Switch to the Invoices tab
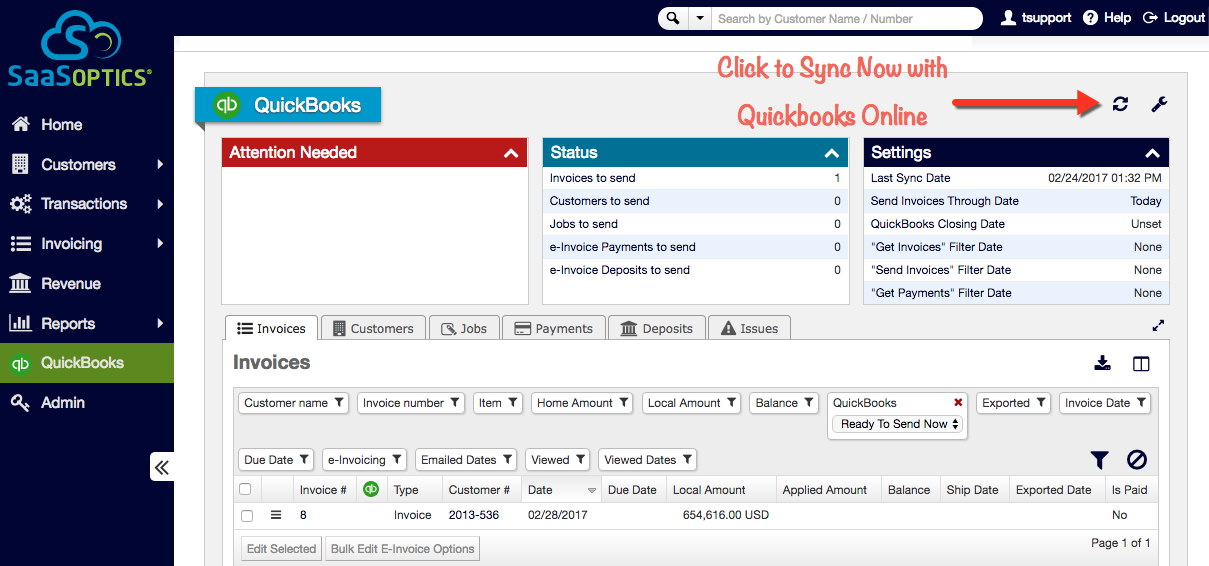 (x=272, y=328)
